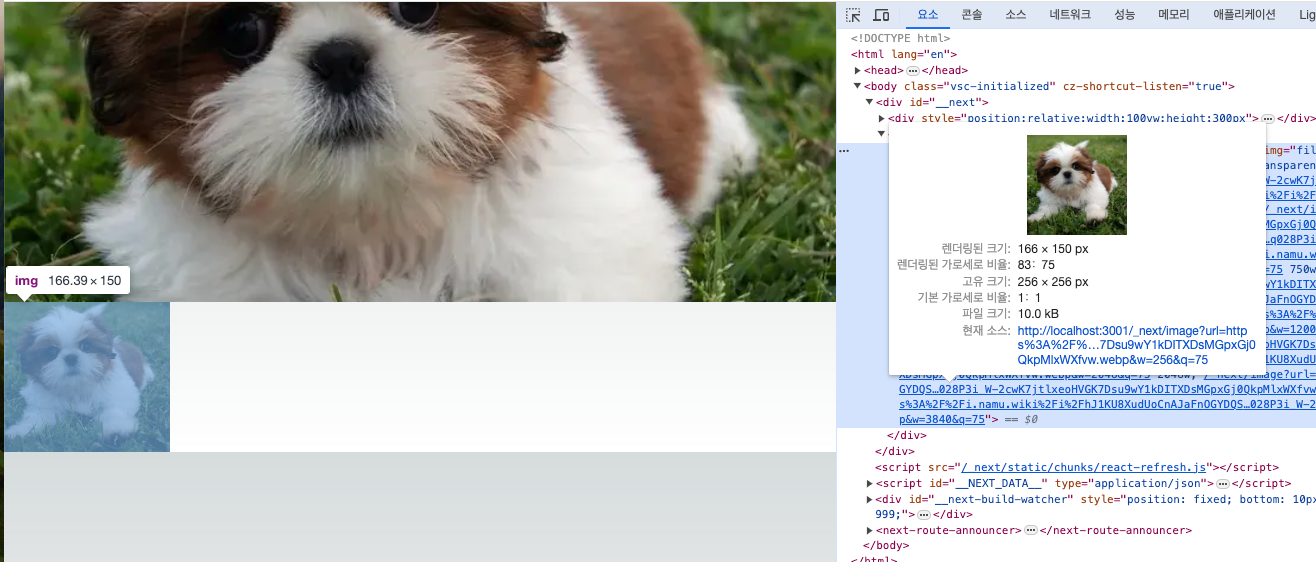Viewport: 1316px width, 562px height.
Task: Expand the __next-build-watcher div triangle
Action: [x=869, y=499]
